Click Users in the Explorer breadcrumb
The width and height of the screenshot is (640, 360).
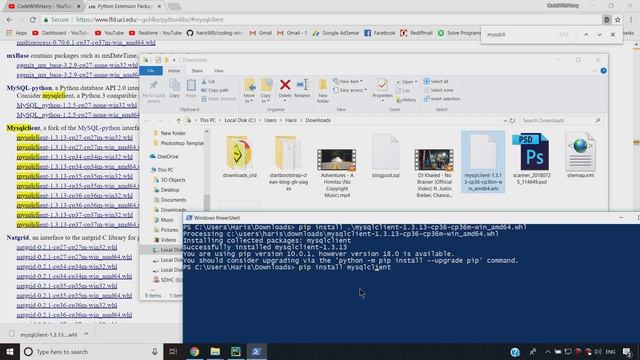point(270,120)
